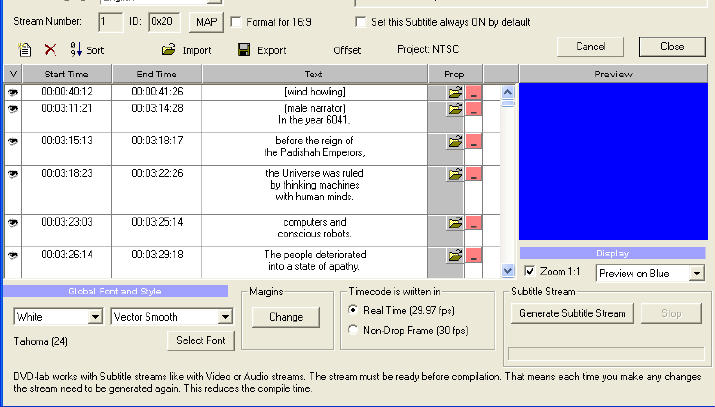Screen dimensions: 715x407
Task: Open properties folder for apathy row
Action: 455,255
